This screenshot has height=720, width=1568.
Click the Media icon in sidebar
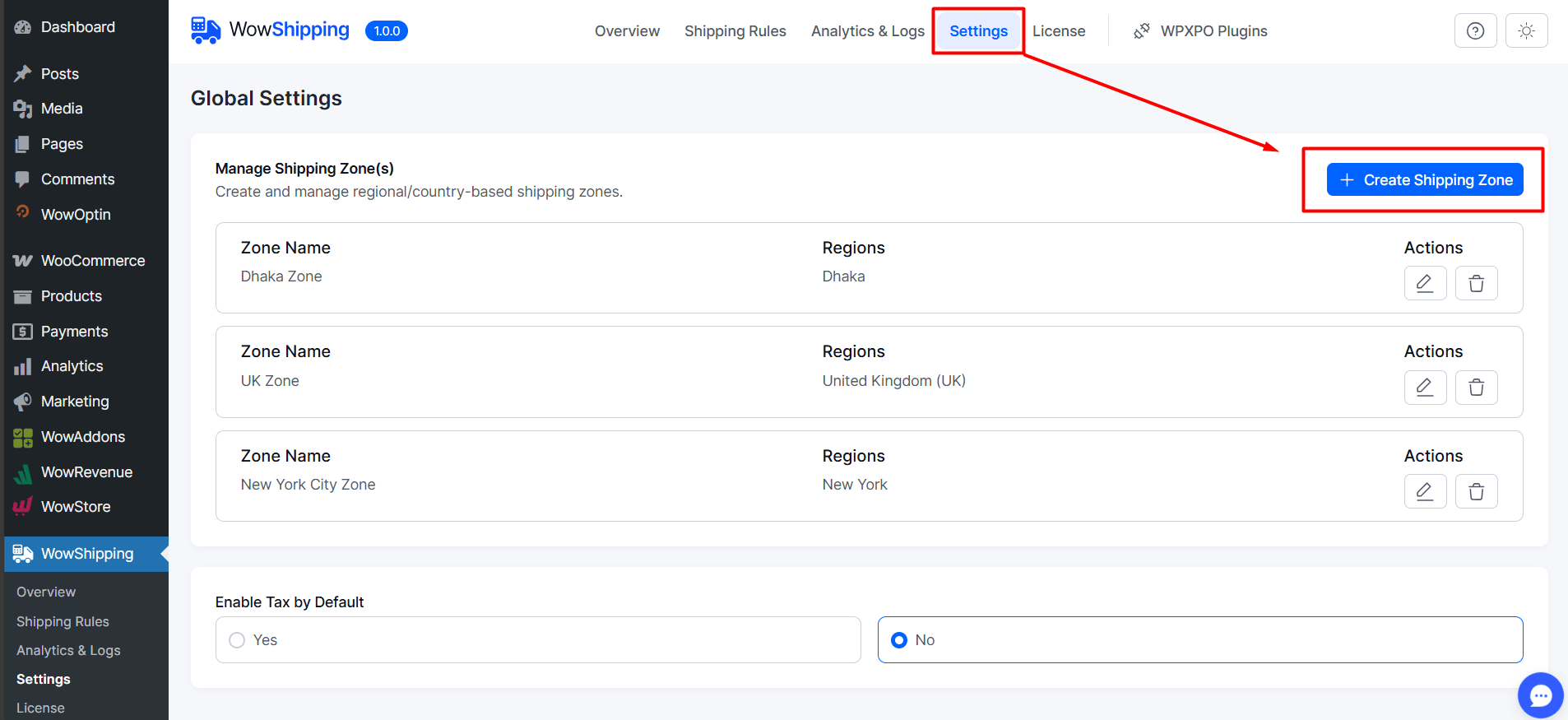coord(23,109)
